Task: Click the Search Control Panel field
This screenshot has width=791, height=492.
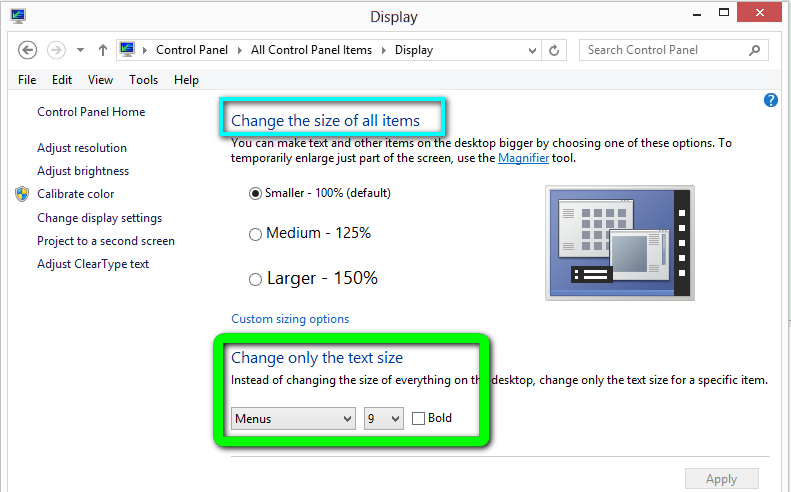Action: pos(673,50)
